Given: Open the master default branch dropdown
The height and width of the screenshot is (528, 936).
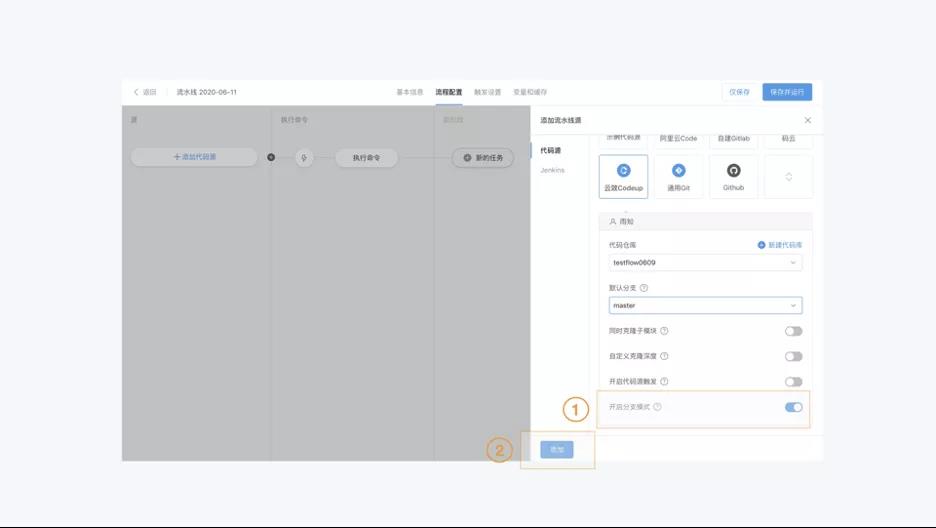Looking at the screenshot, I should 706,305.
